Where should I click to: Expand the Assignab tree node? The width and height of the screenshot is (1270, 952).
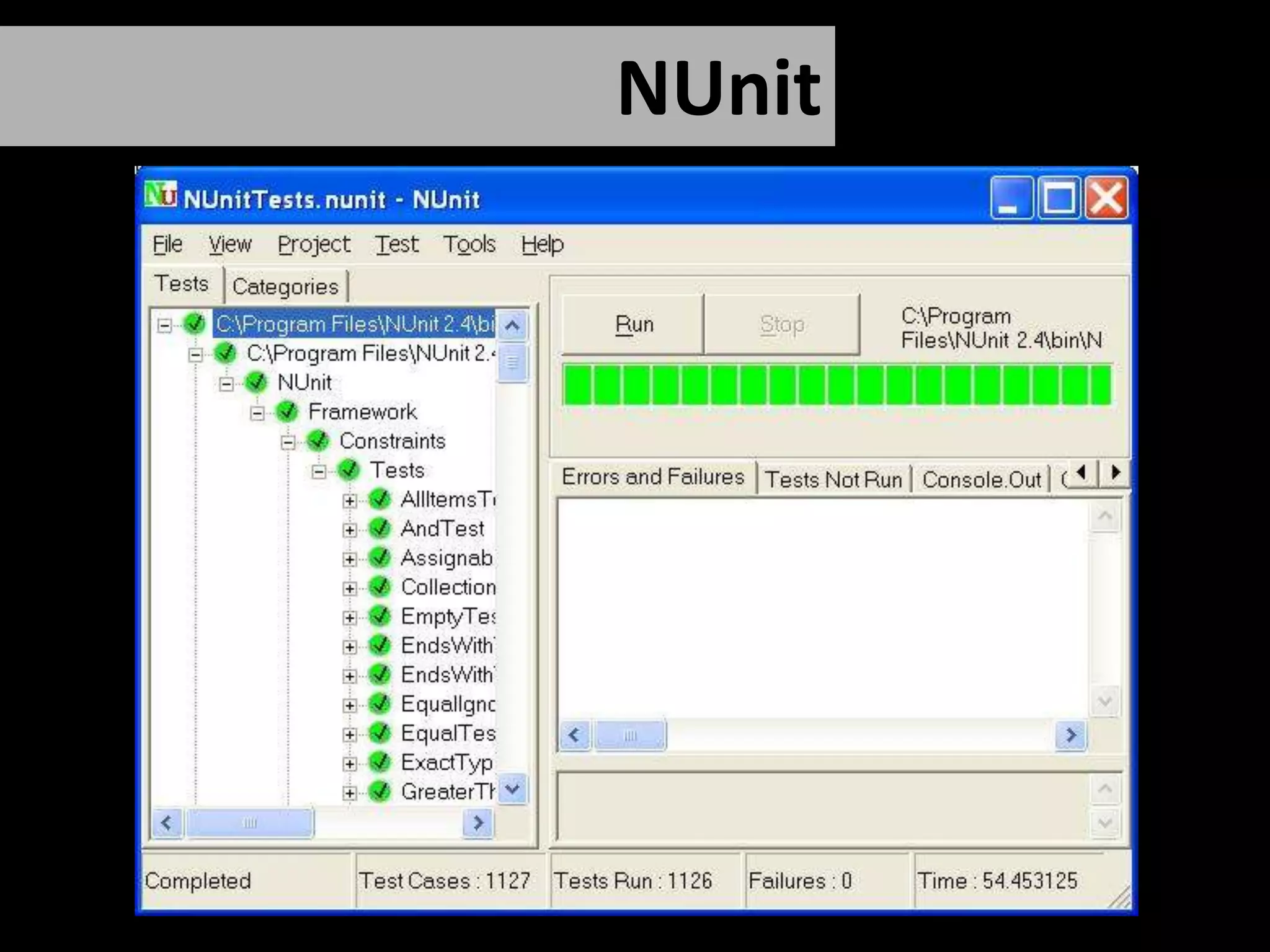click(350, 560)
